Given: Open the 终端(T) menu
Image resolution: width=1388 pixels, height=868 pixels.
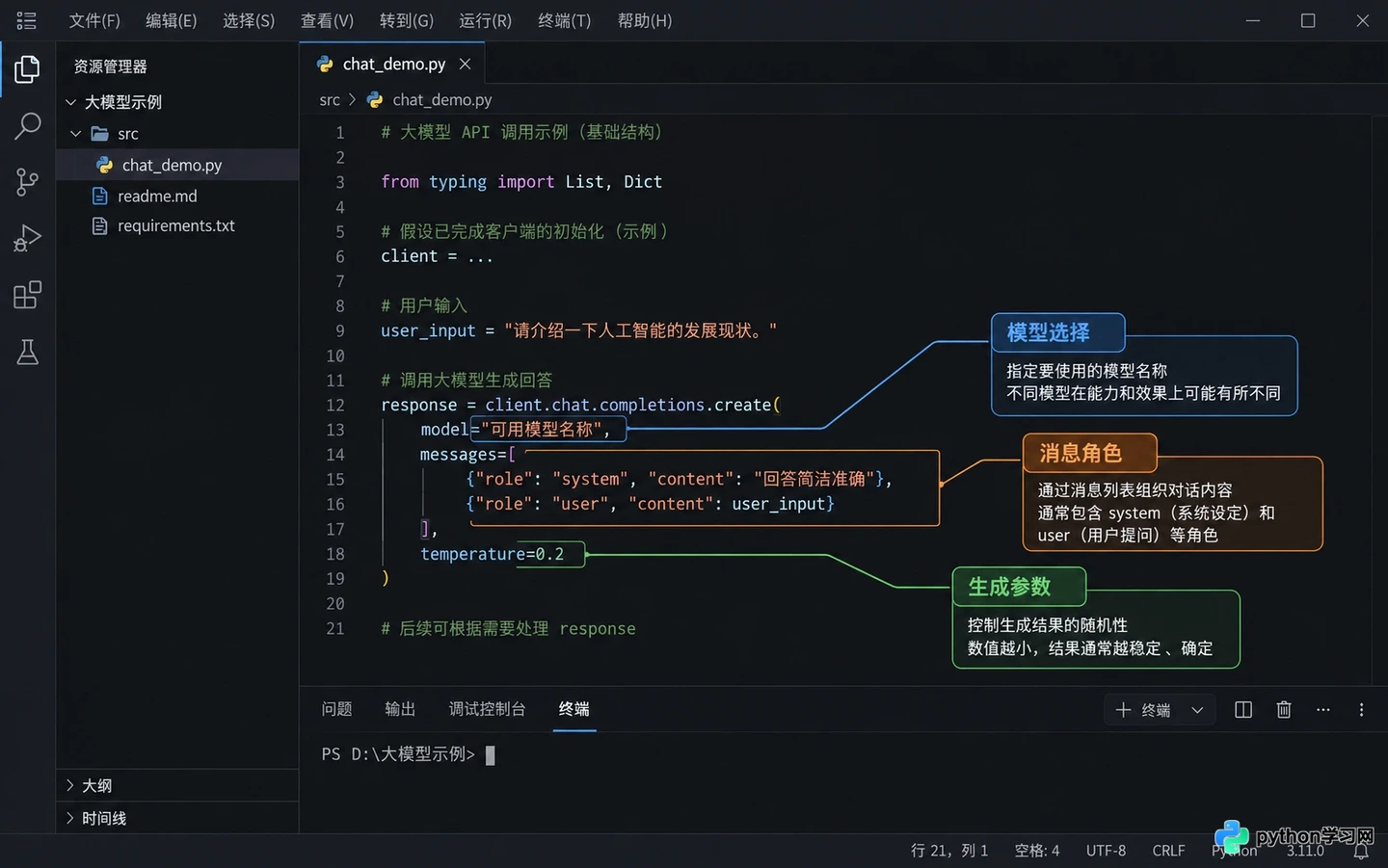Looking at the screenshot, I should (564, 20).
